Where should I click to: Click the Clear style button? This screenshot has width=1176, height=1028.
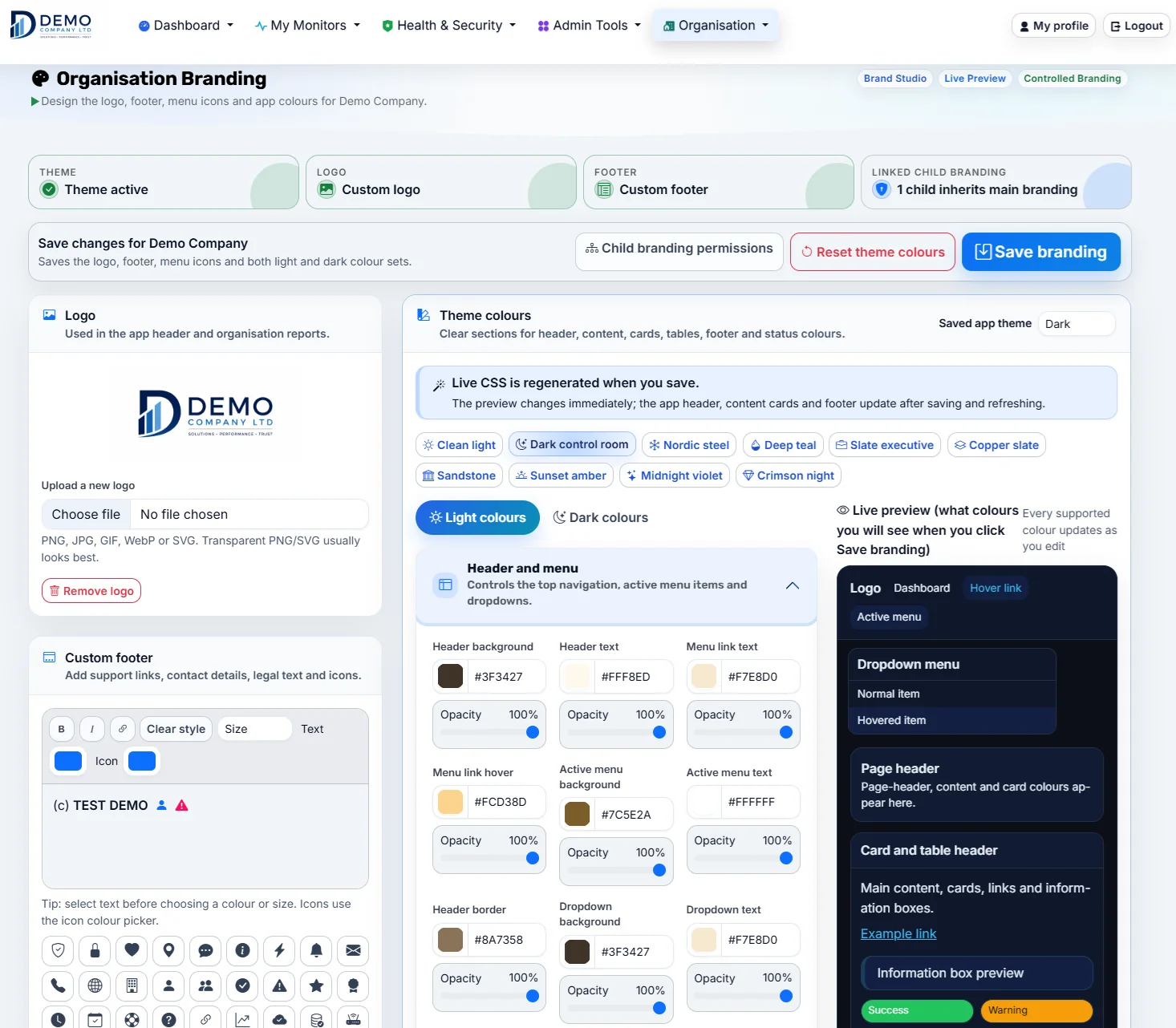coord(176,729)
